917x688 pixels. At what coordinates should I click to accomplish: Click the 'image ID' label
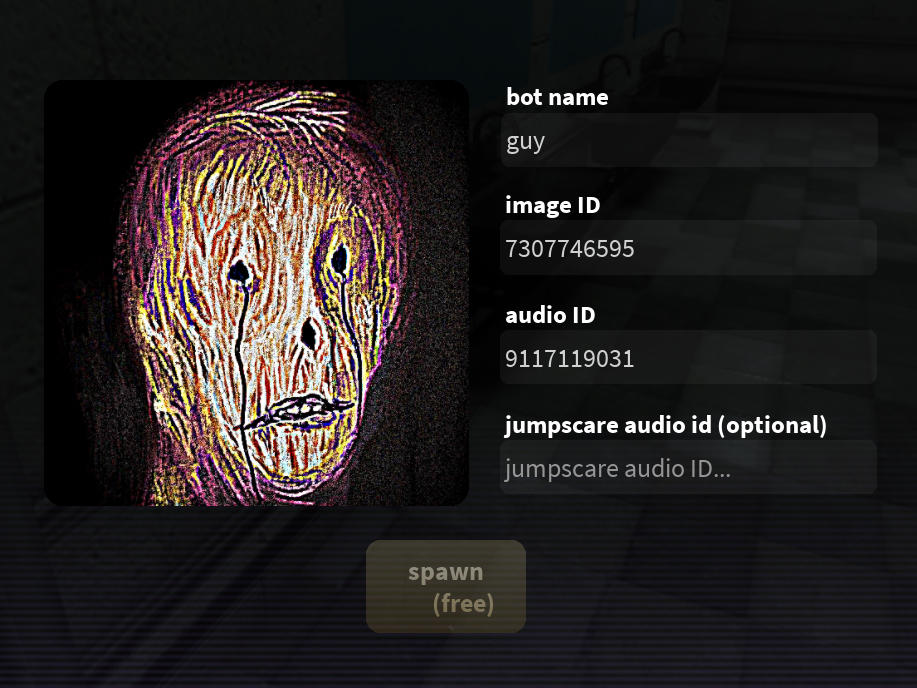click(553, 205)
